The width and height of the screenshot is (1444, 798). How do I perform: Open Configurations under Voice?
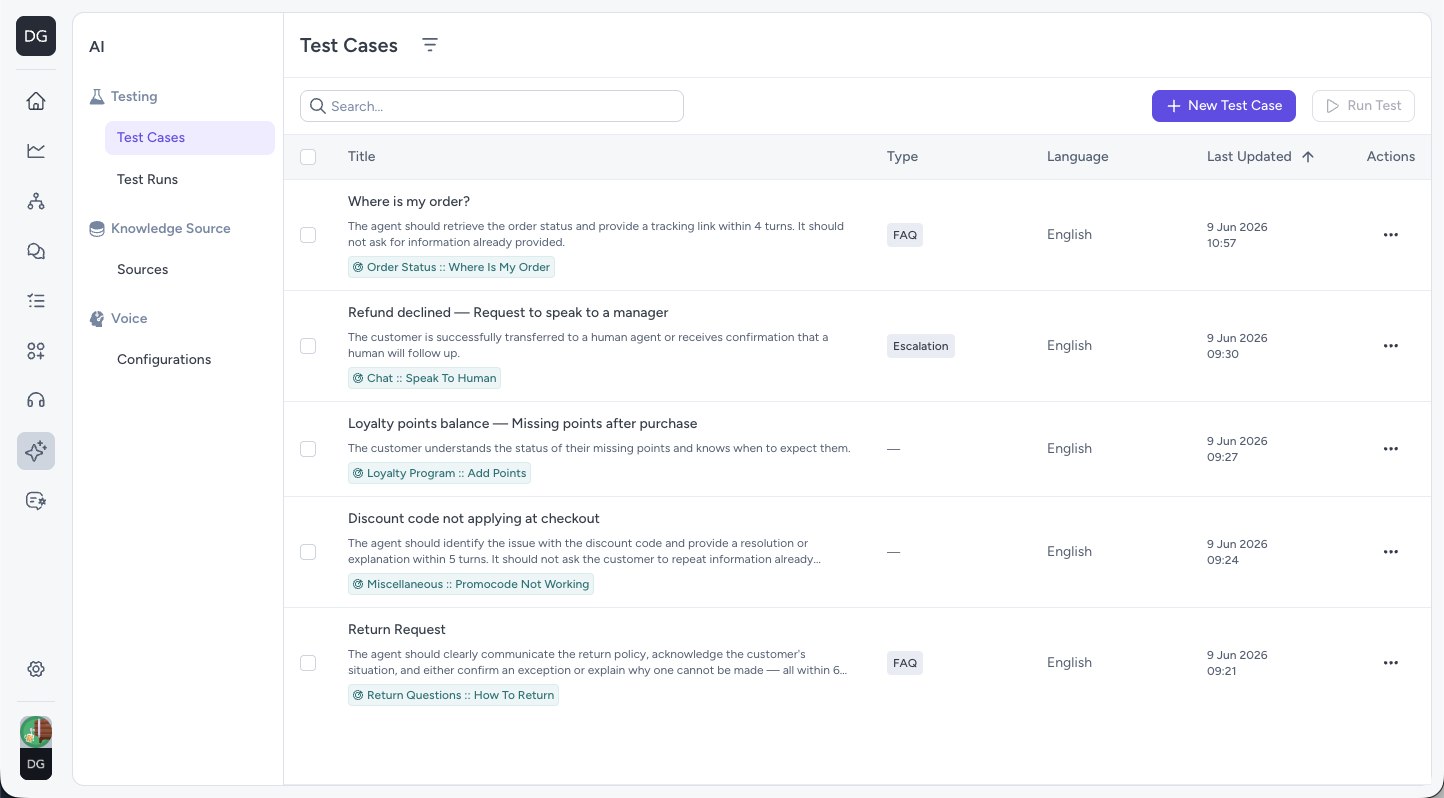(x=164, y=360)
